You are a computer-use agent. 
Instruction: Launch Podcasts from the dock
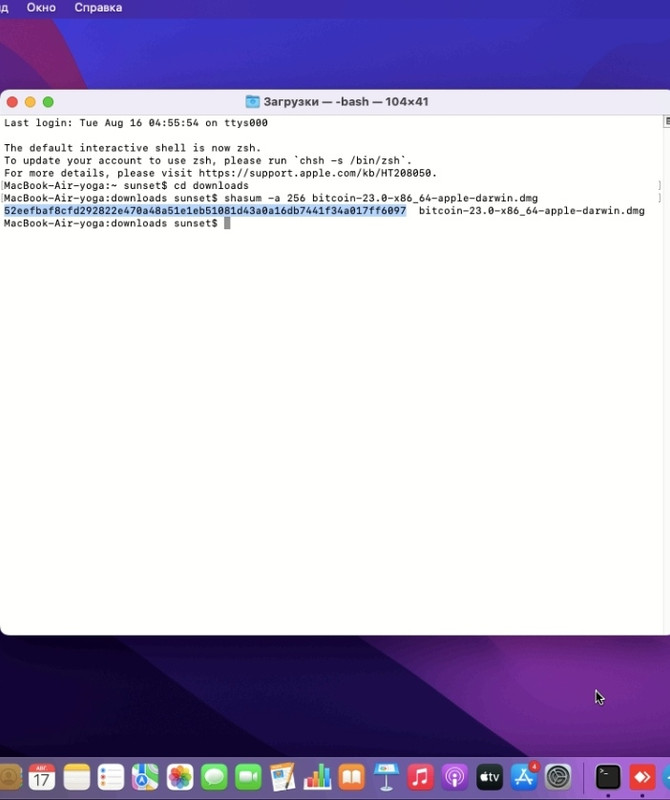tap(455, 777)
